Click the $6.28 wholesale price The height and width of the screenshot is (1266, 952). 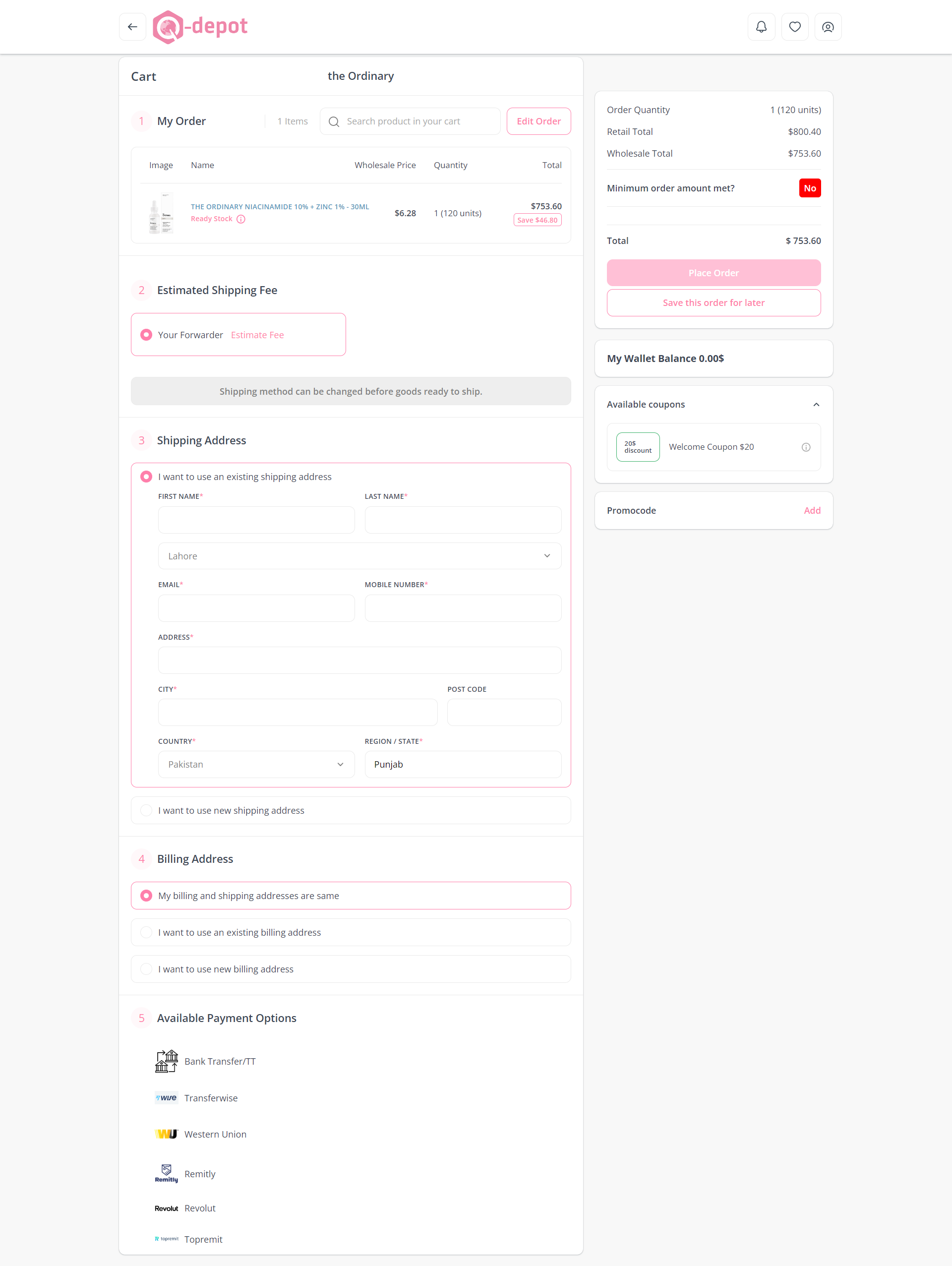[x=405, y=213]
